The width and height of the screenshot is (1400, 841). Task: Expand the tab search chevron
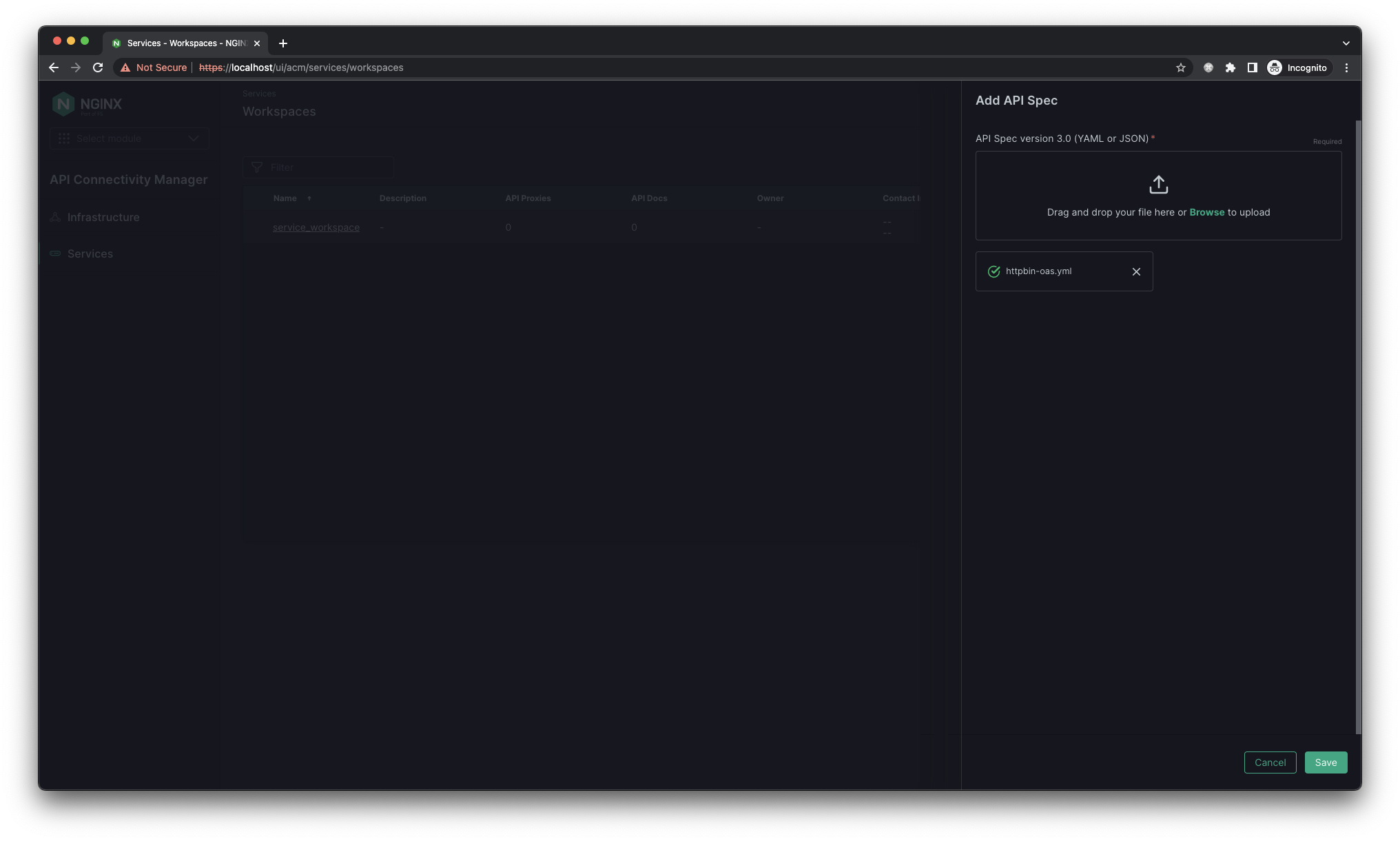(1346, 43)
